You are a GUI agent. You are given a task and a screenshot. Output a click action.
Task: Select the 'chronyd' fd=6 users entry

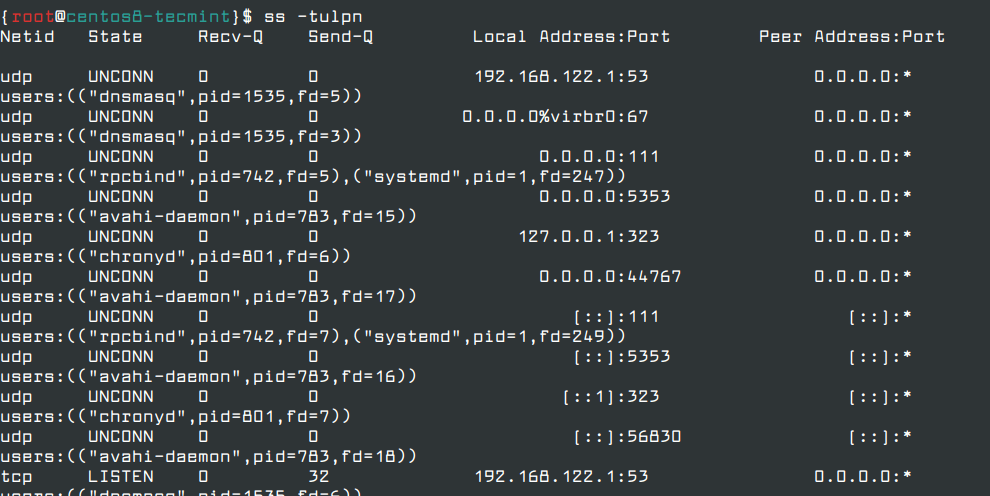[x=175, y=257]
